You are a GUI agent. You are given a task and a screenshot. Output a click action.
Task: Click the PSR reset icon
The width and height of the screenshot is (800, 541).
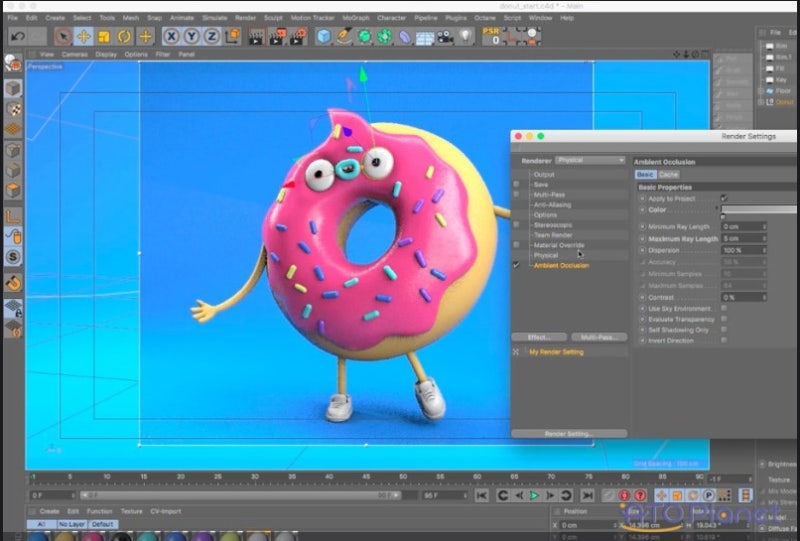491,36
